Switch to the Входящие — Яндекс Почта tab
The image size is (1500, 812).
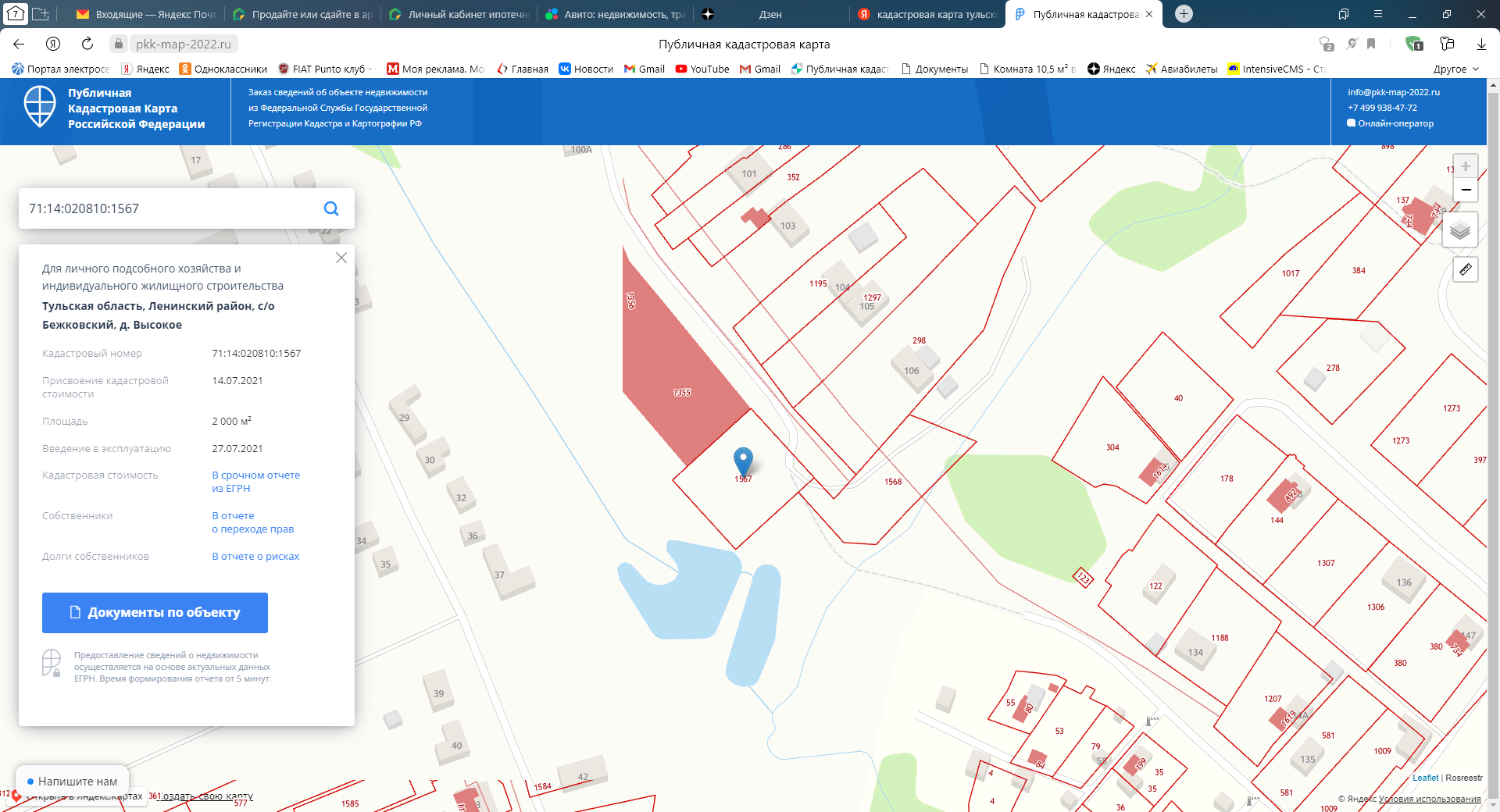point(146,14)
